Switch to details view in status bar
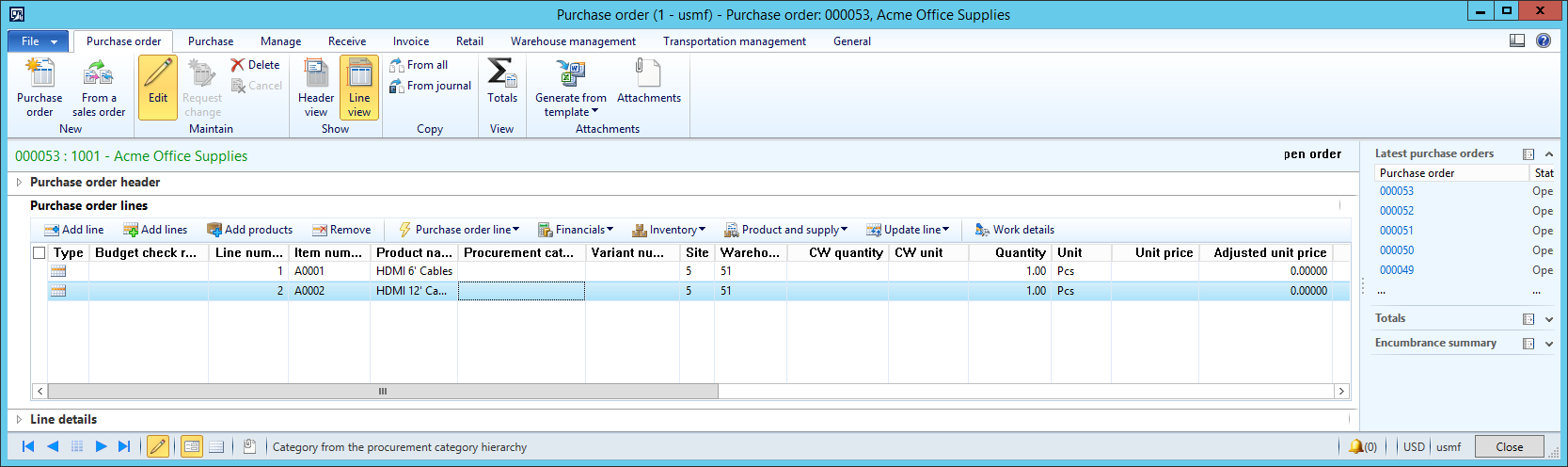This screenshot has height=467, width=1568. coord(192,447)
